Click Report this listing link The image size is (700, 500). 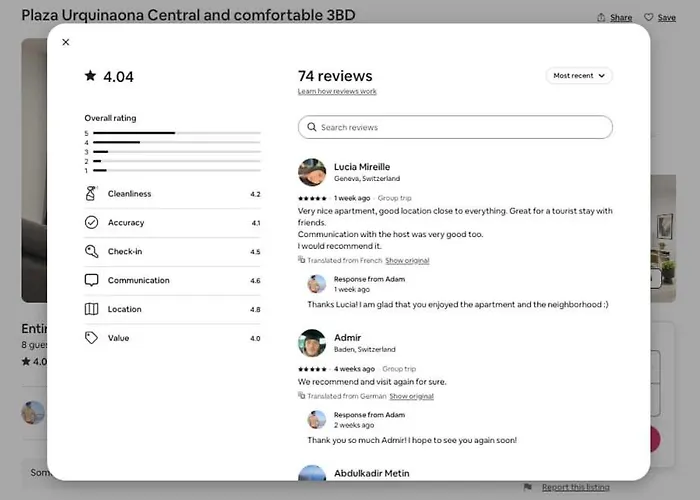click(x=575, y=487)
